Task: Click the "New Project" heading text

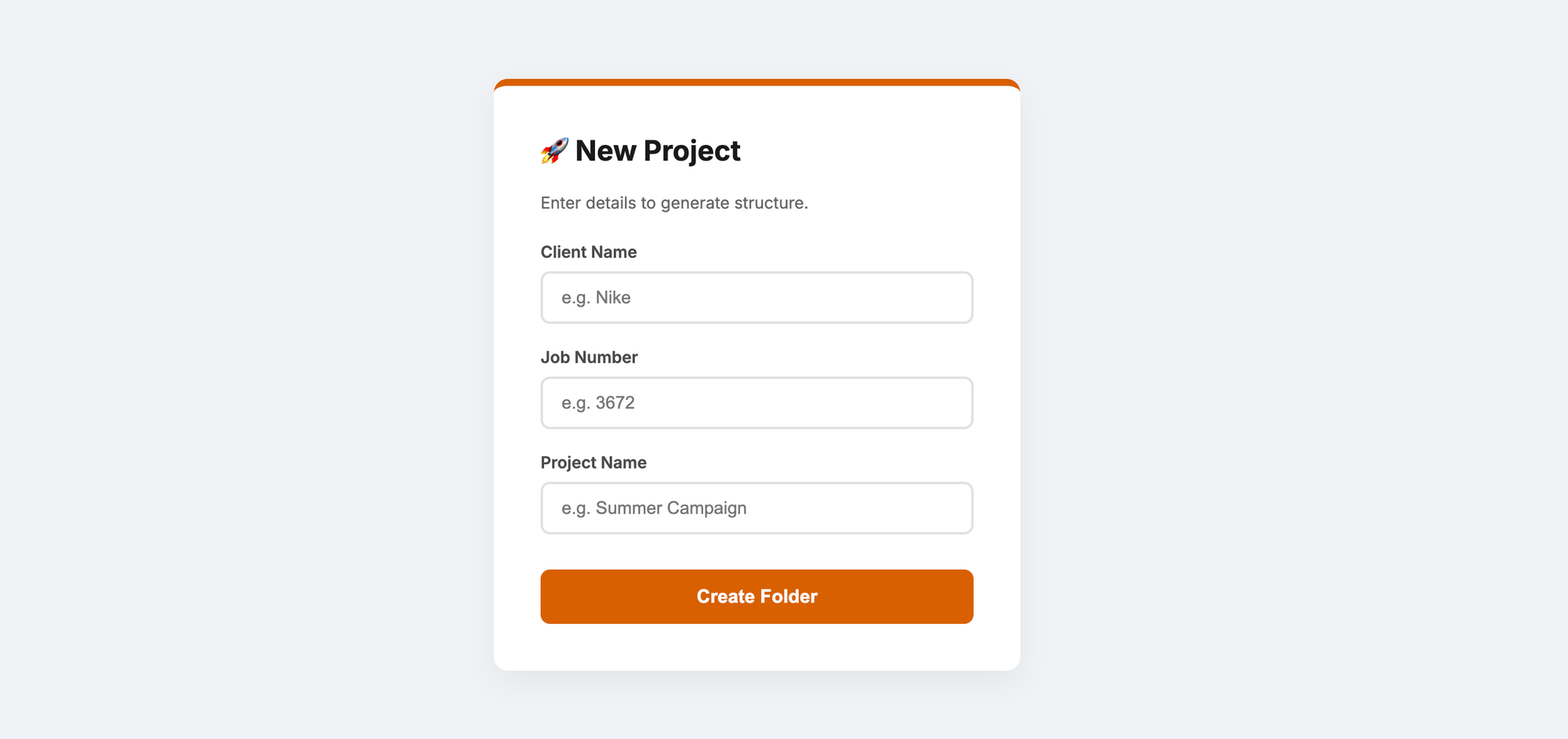Action: (x=658, y=151)
